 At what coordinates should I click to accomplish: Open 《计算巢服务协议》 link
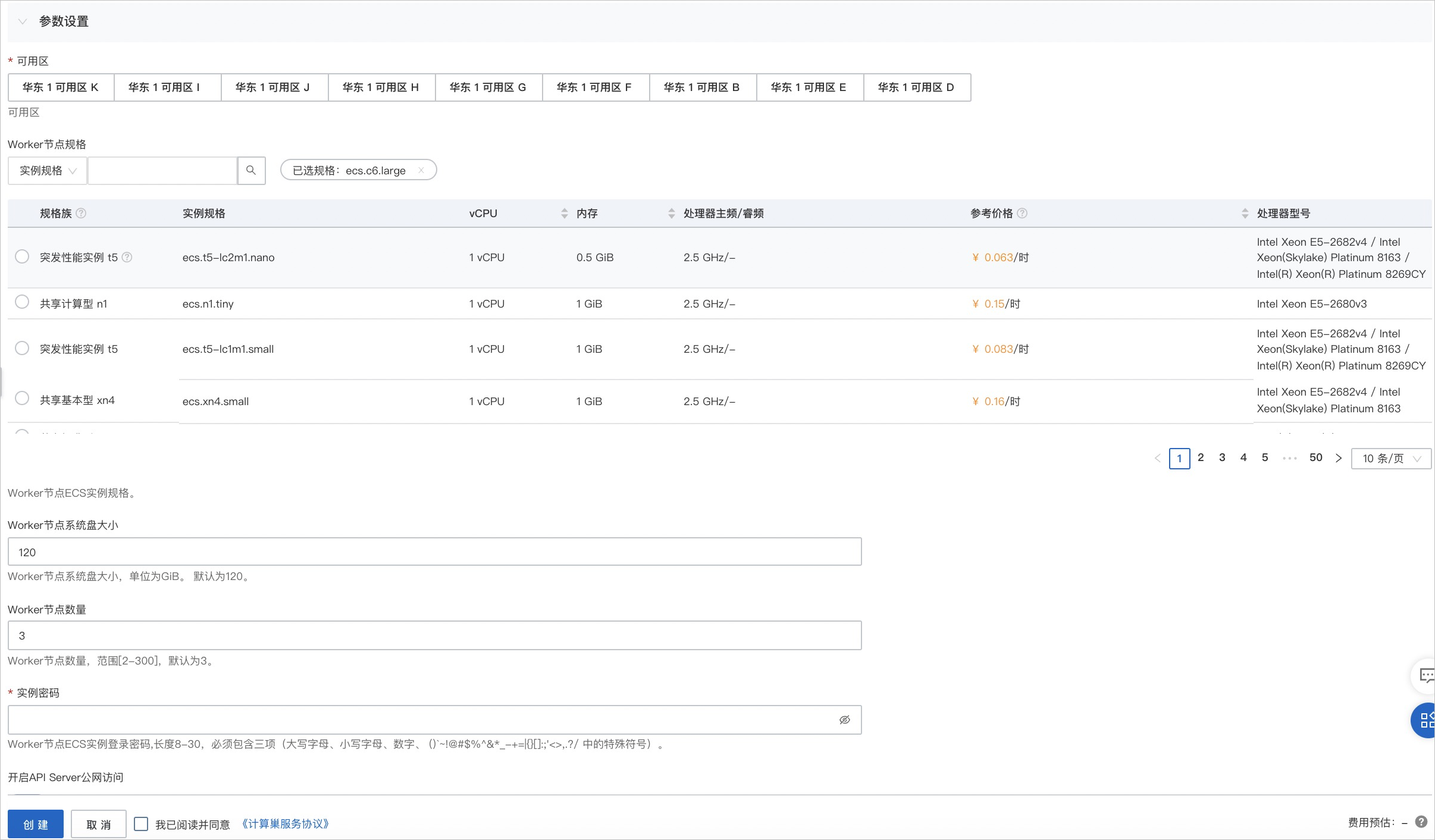pos(285,824)
